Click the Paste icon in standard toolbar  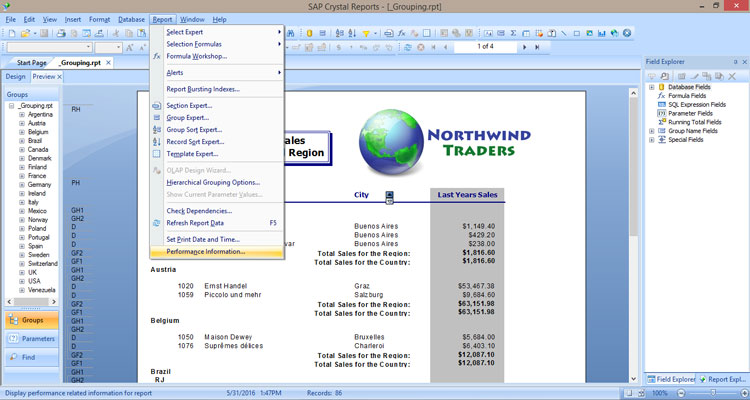tap(142, 33)
